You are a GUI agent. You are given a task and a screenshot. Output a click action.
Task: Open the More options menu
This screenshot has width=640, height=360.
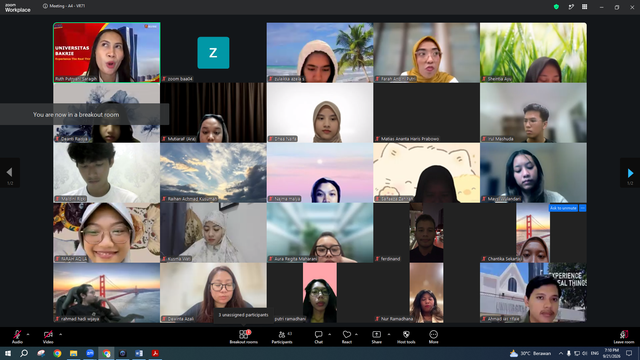[433, 337]
